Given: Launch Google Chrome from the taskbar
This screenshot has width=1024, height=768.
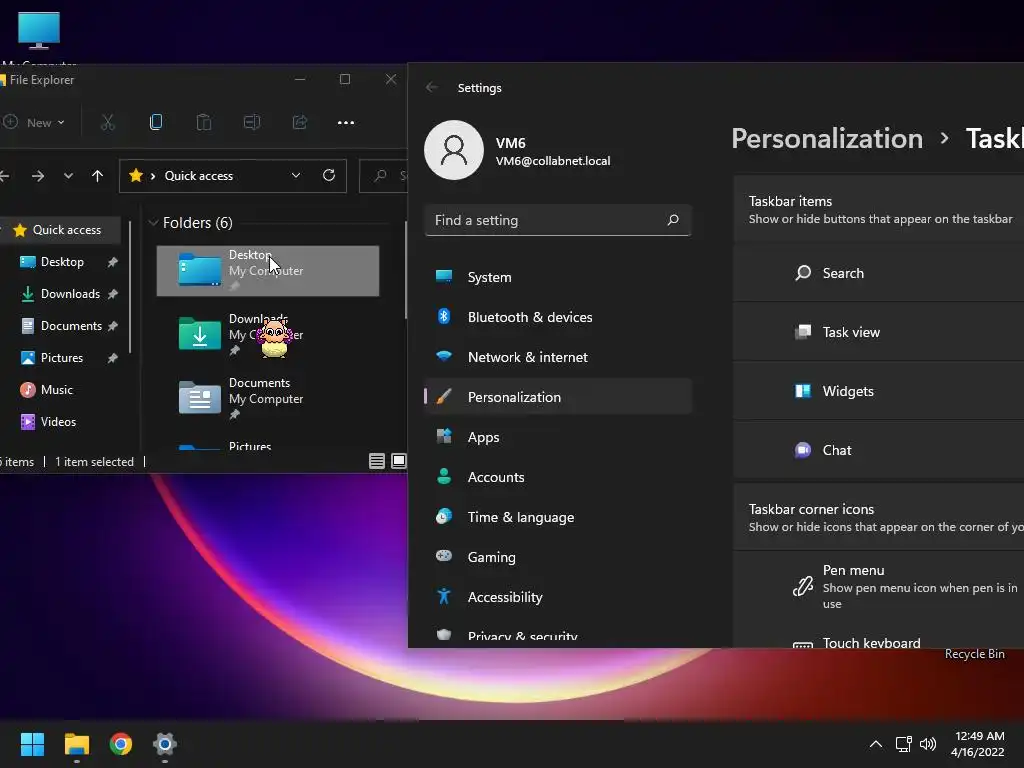Looking at the screenshot, I should point(121,744).
